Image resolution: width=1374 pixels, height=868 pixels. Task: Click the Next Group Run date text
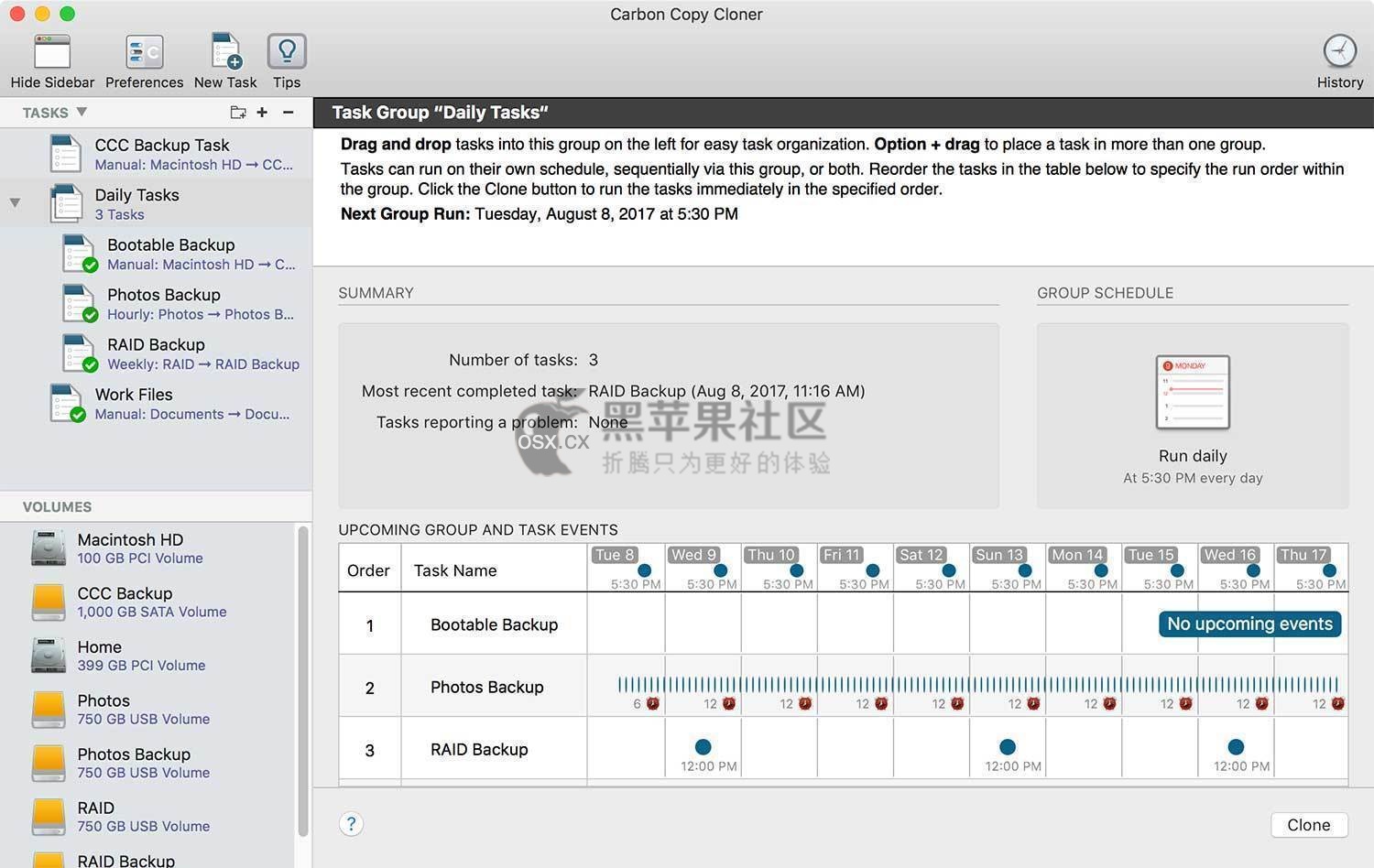(x=606, y=213)
